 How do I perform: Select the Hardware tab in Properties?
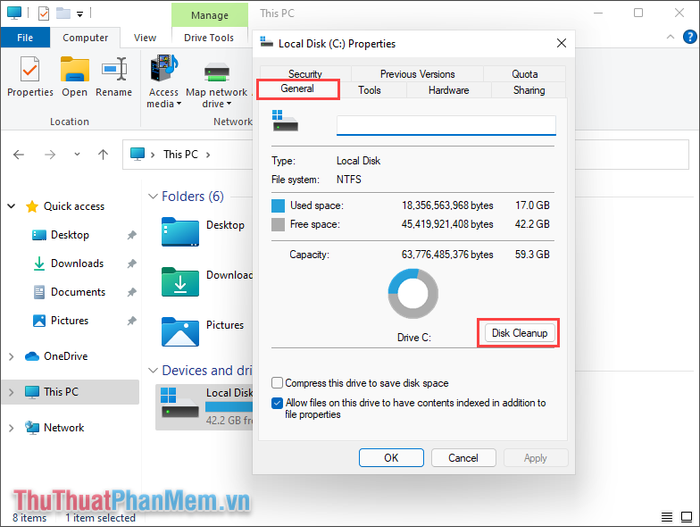(449, 90)
